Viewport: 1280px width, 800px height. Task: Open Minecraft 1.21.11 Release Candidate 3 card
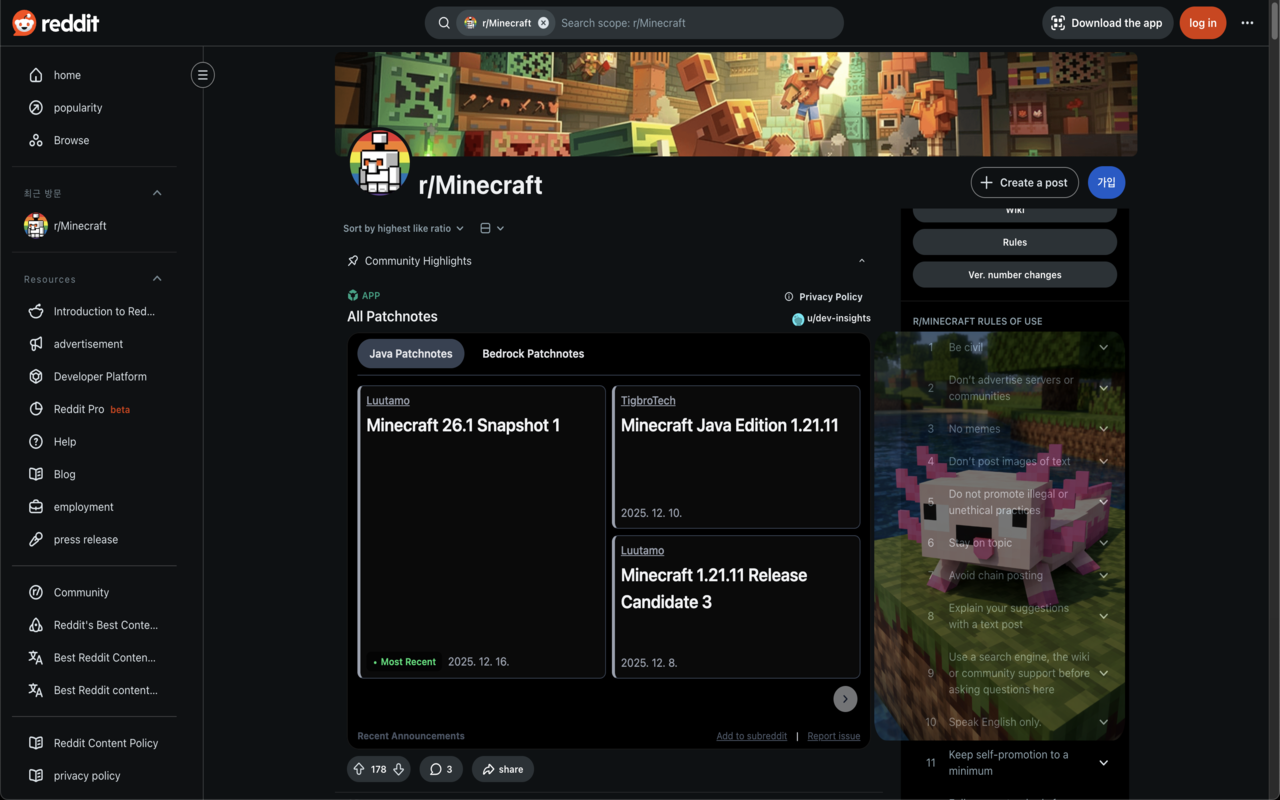coord(736,607)
